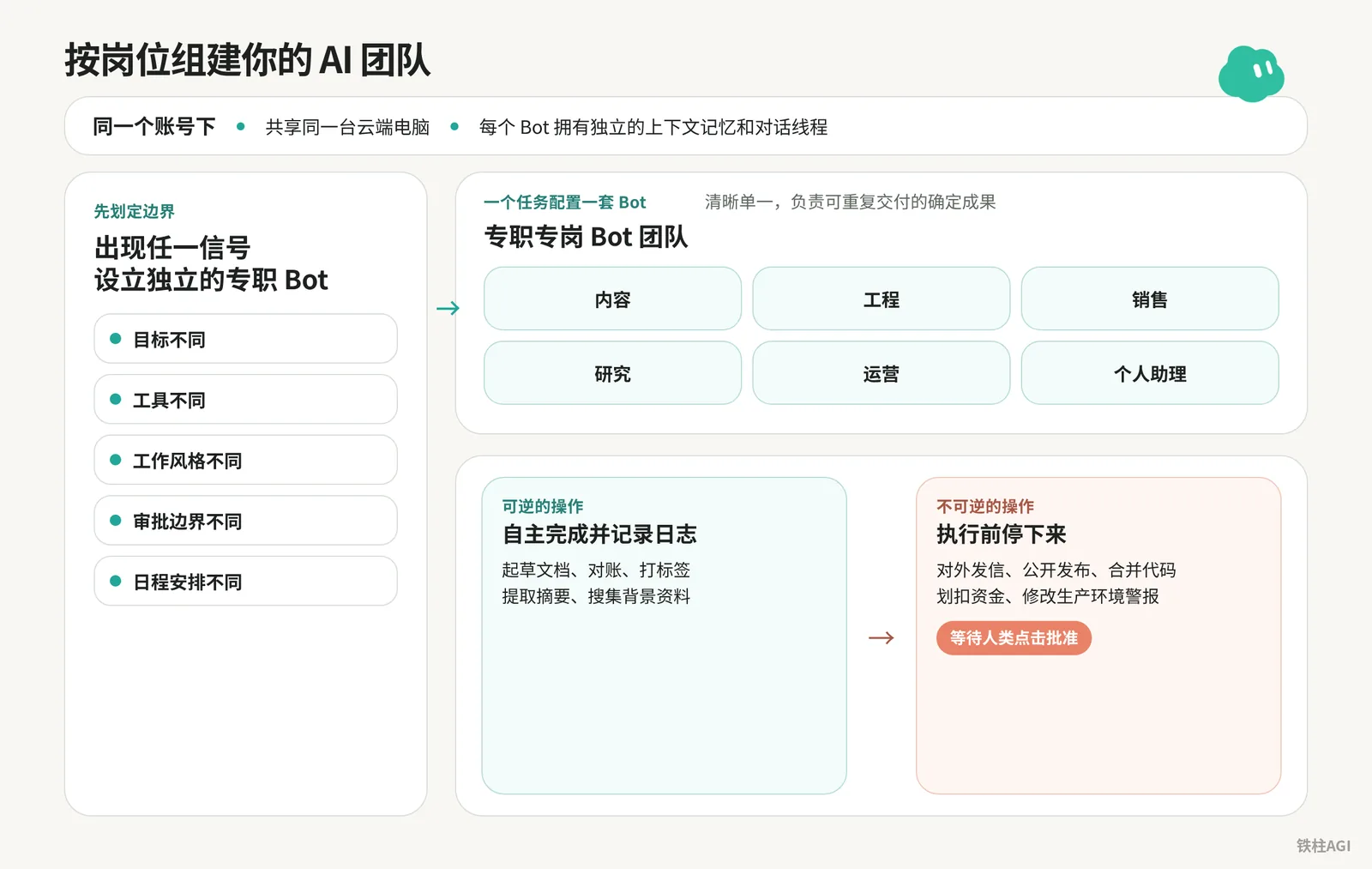Click the 审批边界不同 list item
Image resolution: width=1372 pixels, height=869 pixels.
[x=245, y=521]
